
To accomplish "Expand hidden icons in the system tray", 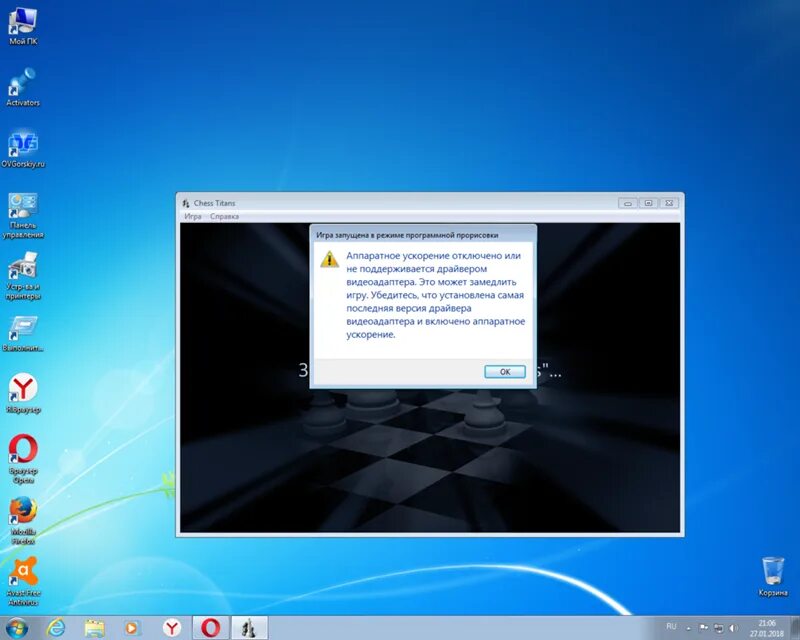I will (x=688, y=628).
